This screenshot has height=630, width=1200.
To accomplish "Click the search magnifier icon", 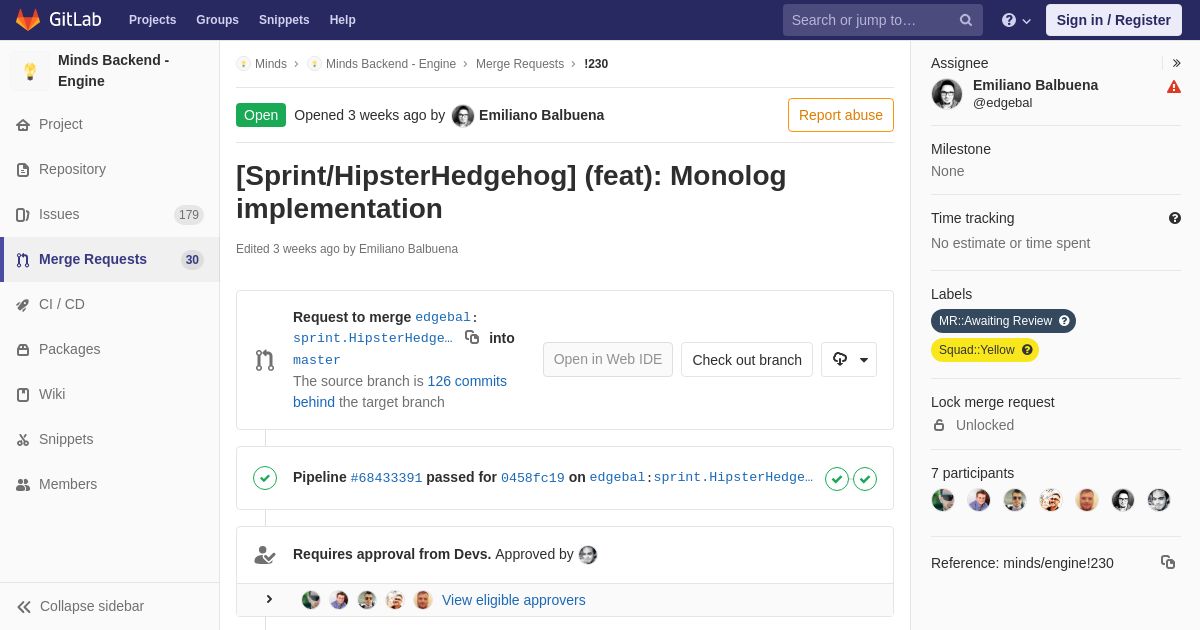I will pos(966,20).
